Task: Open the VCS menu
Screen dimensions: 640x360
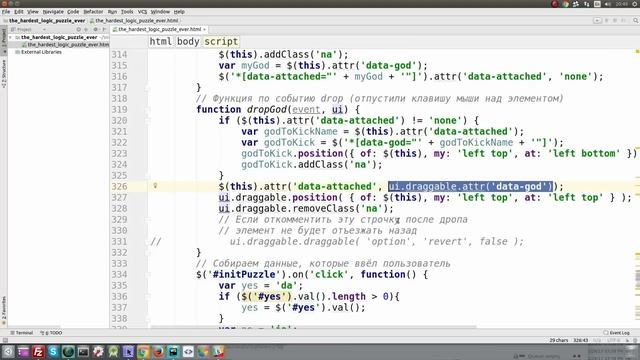Action: point(142,12)
